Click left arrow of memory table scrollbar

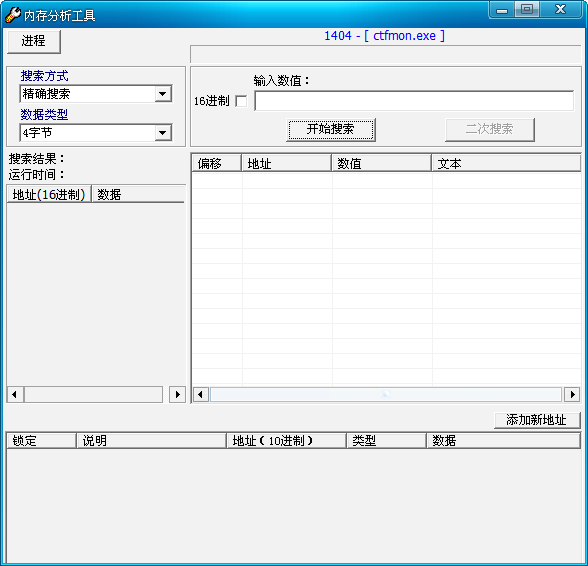point(201,395)
